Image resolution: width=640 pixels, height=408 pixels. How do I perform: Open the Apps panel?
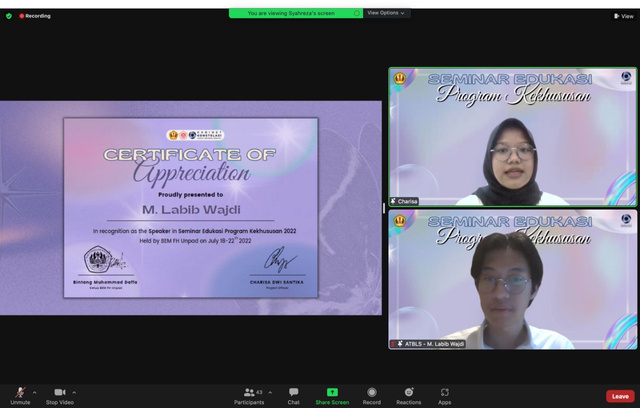point(445,393)
